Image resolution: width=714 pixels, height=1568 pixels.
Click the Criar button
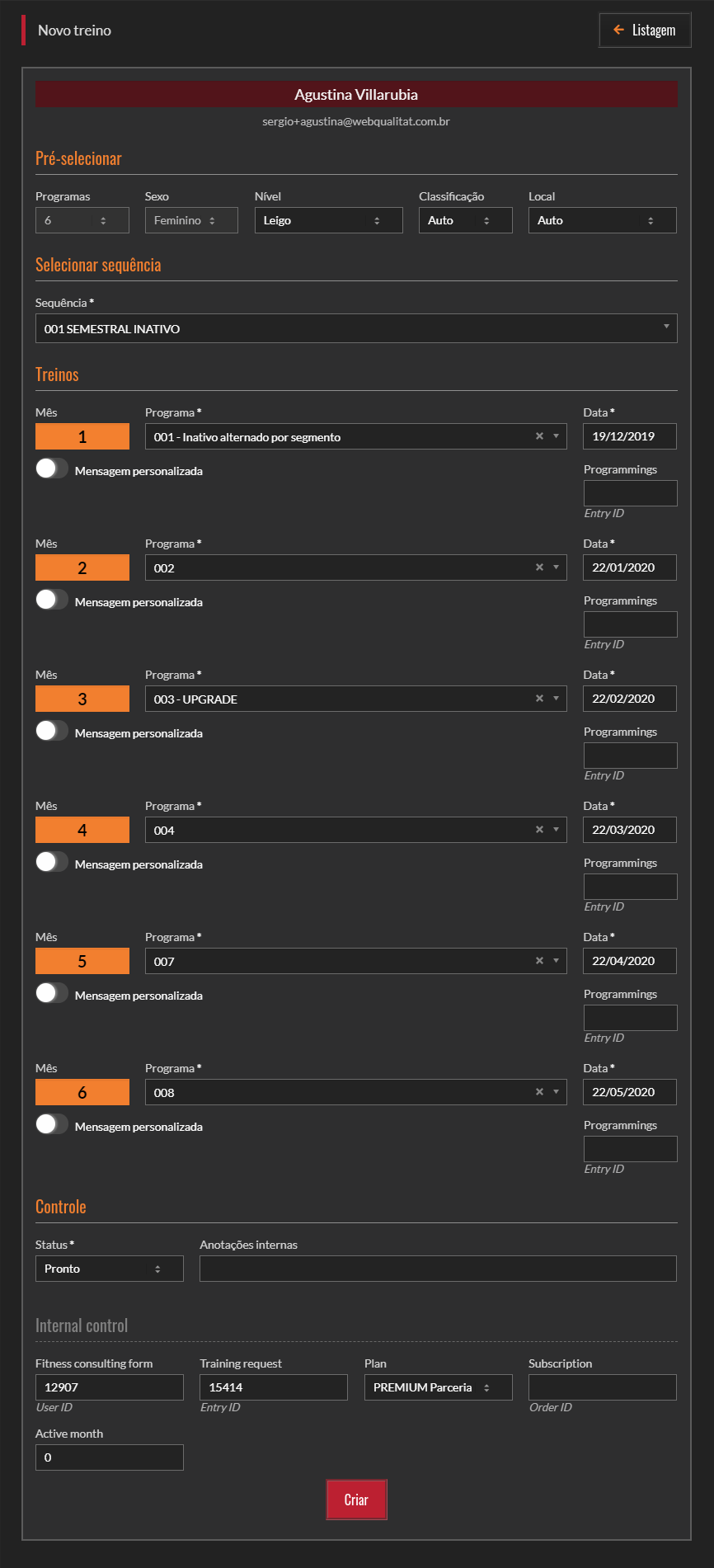pyautogui.click(x=356, y=1500)
